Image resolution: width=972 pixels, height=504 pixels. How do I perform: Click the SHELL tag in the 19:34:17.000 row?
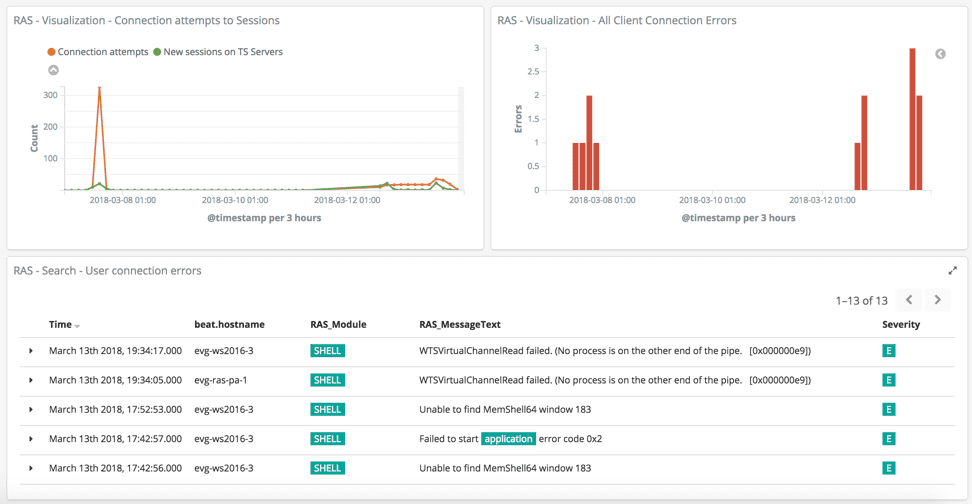(327, 351)
